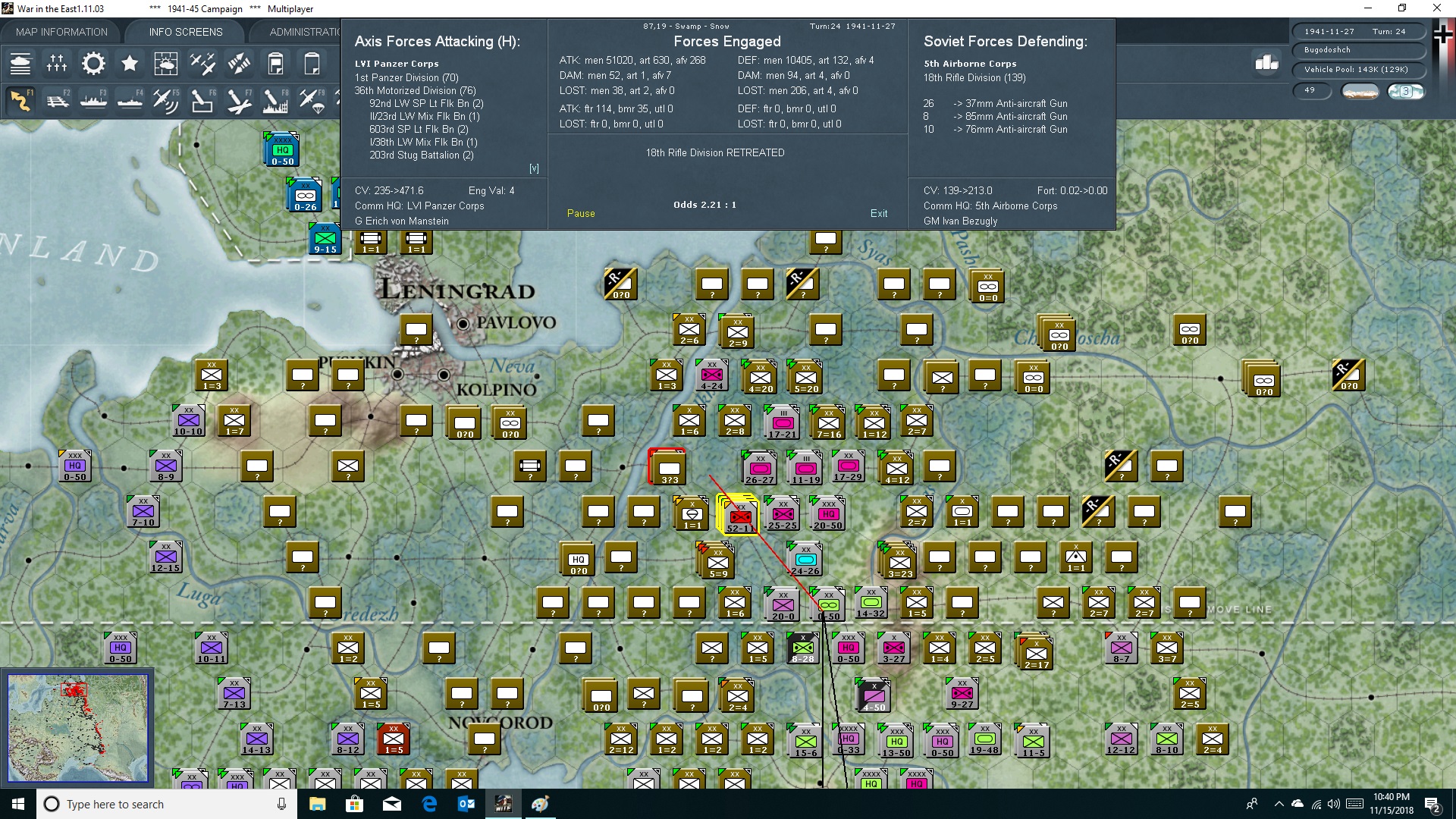1456x819 pixels.
Task: Click the Windows search box
Action: pos(167,804)
